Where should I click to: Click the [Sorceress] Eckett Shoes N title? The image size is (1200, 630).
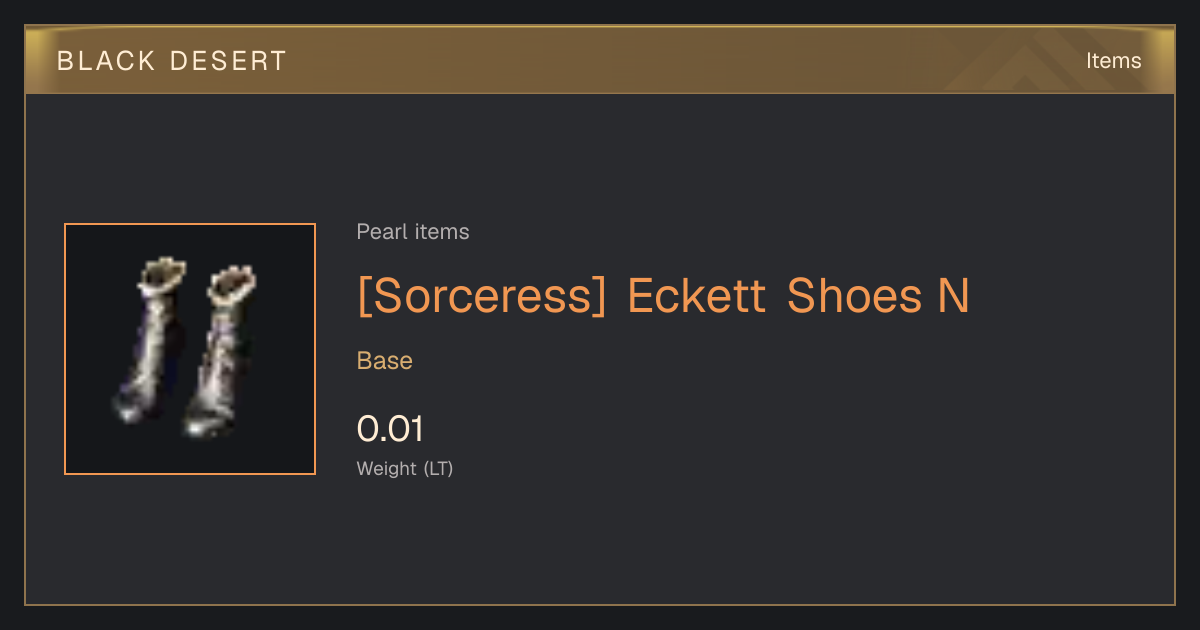(663, 296)
